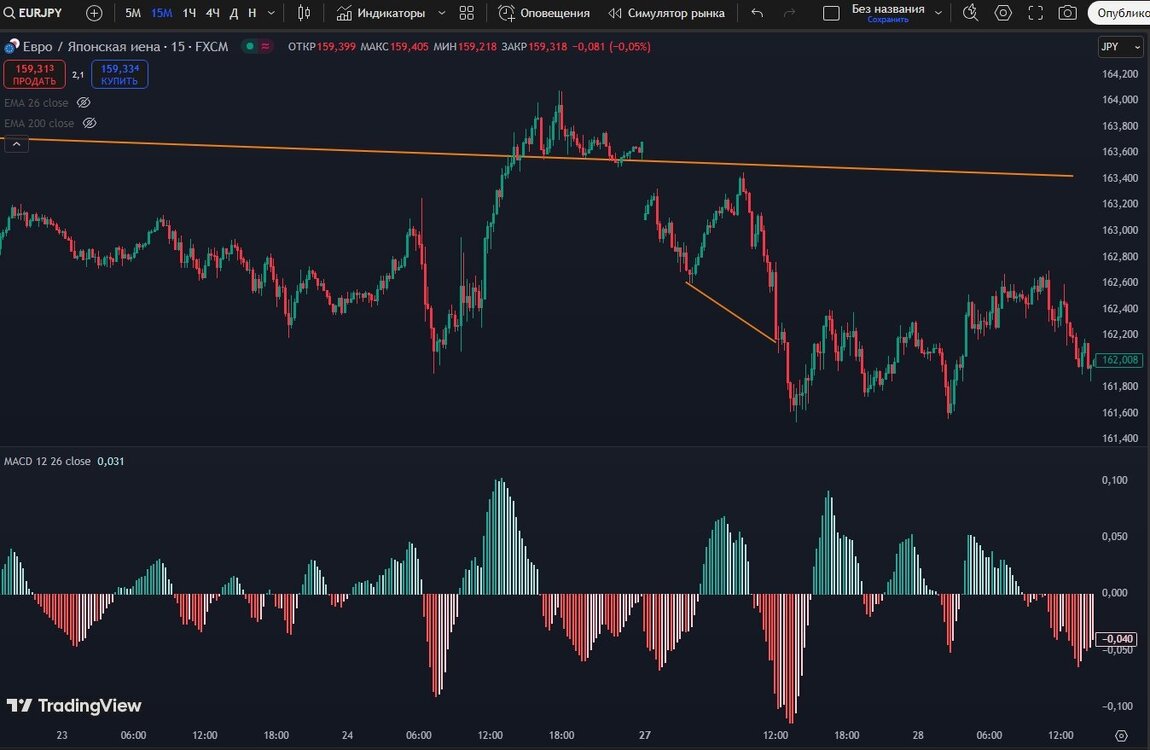Click the EURJPY flag icon
Screen dimensions: 1150x750
click(11, 46)
